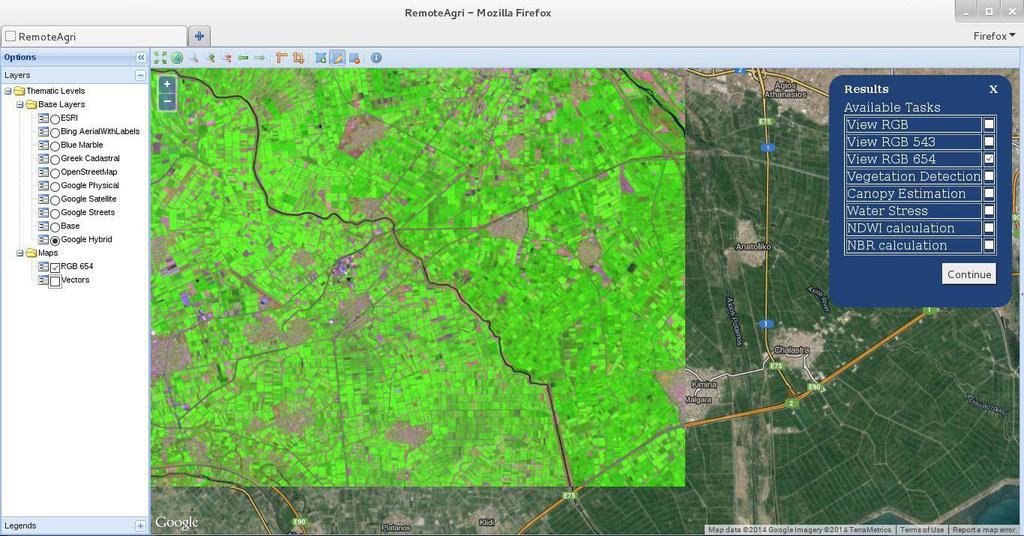Toggle the pencil edit tool

[x=337, y=58]
